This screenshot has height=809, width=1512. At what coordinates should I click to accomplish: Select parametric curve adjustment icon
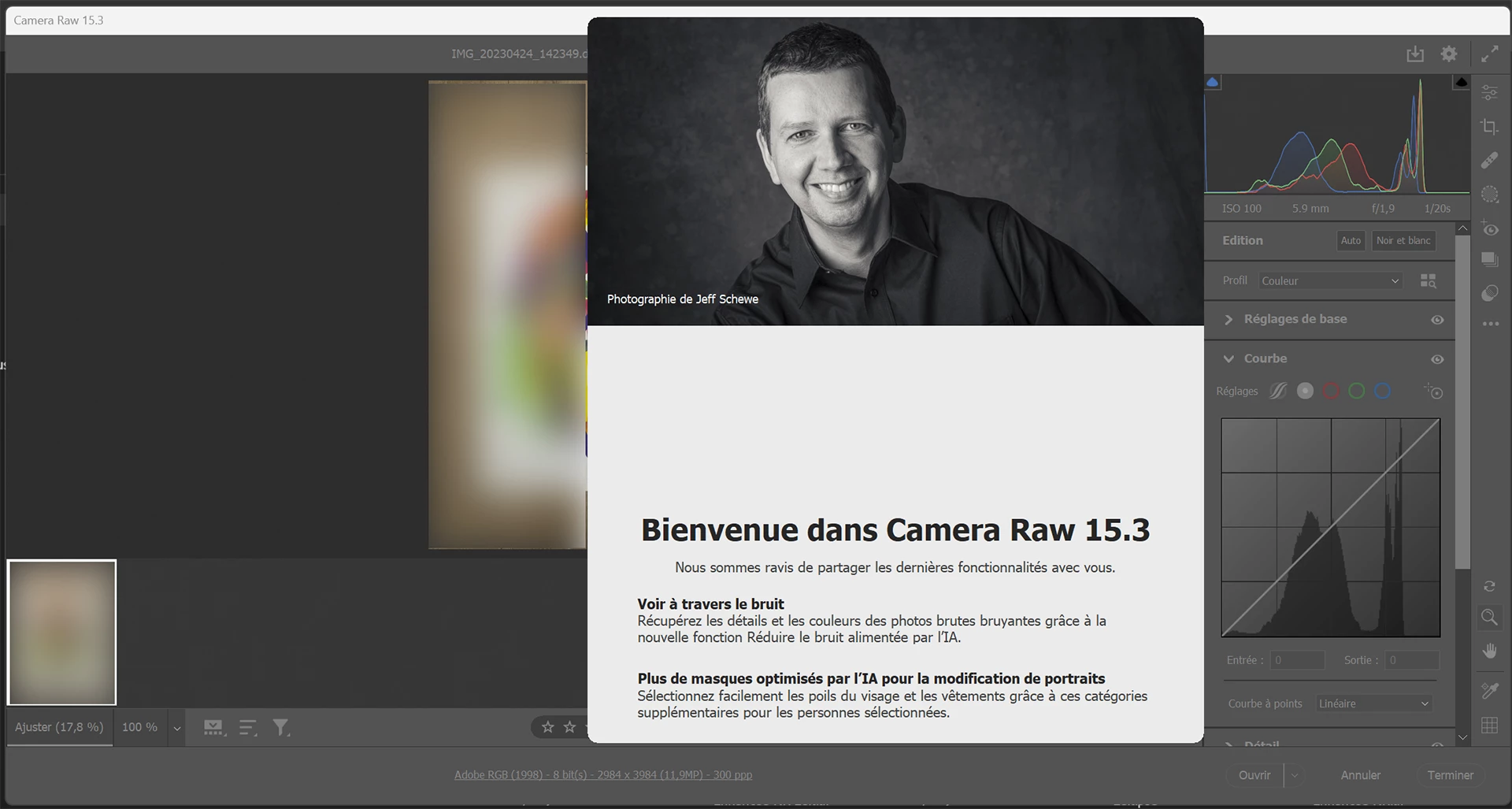tap(1278, 391)
